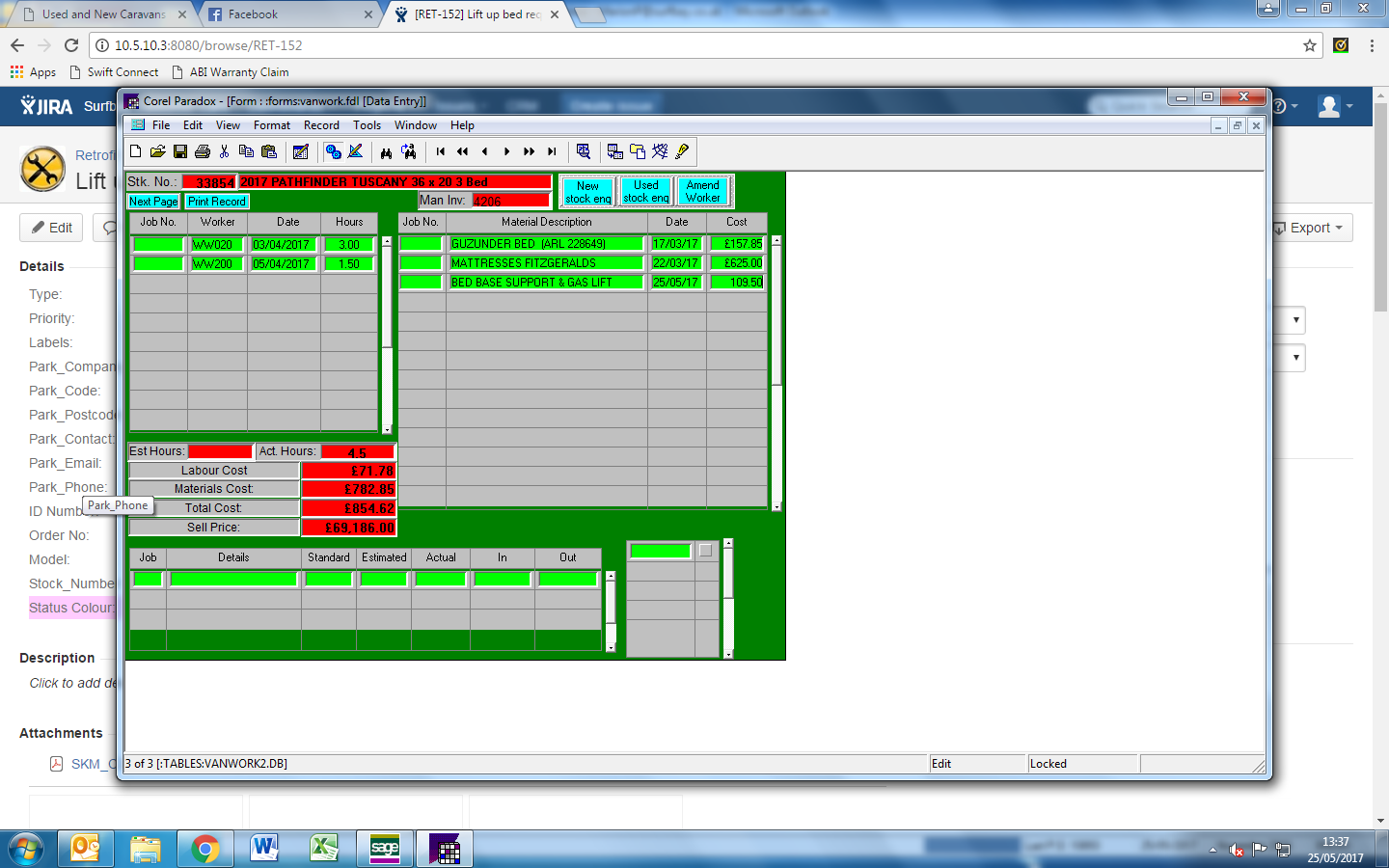This screenshot has width=1389, height=868.
Task: Click the first green Details field in Job table
Action: point(233,580)
